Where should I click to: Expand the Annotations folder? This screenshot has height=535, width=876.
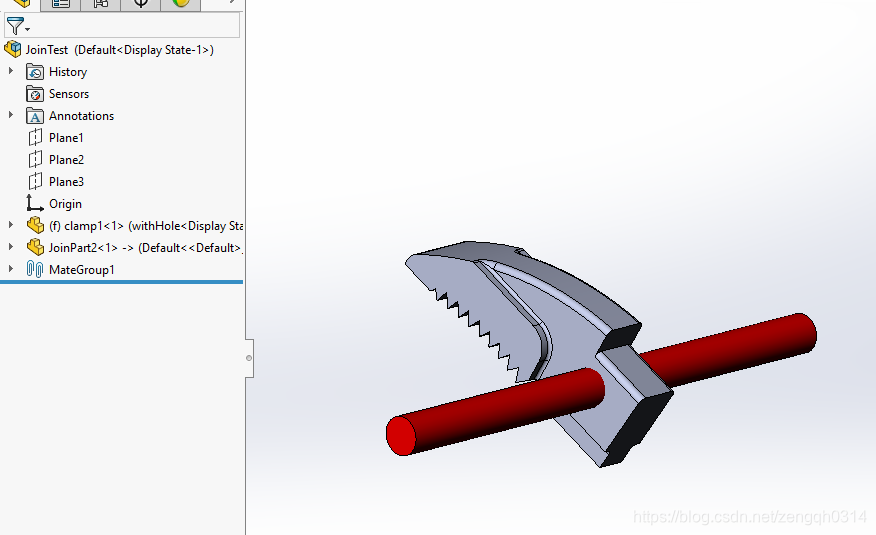click(11, 114)
